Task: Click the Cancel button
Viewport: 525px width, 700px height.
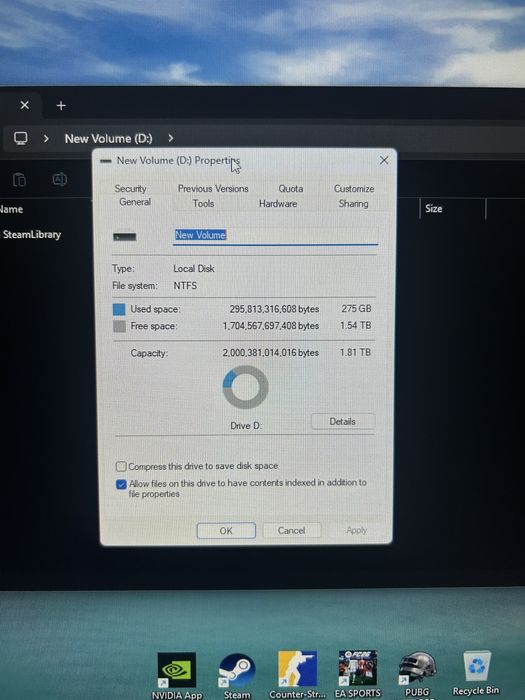Action: (x=292, y=530)
